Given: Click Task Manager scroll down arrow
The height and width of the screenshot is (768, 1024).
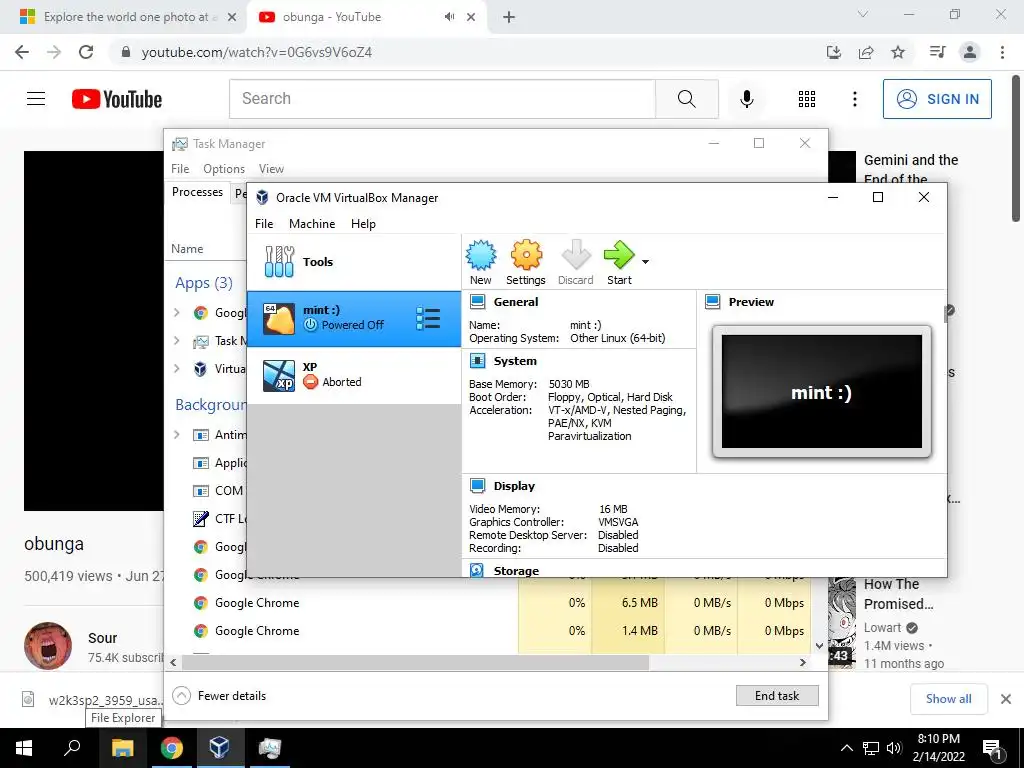Looking at the screenshot, I should coord(820,646).
